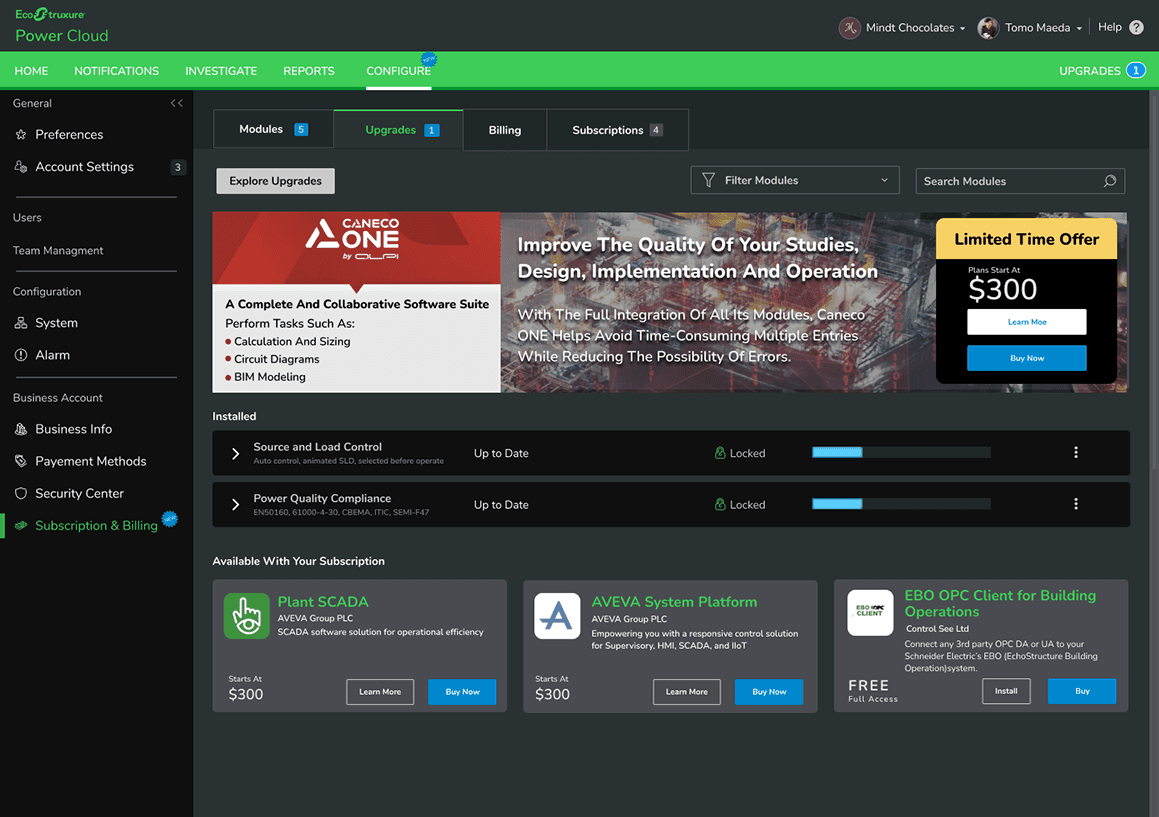
Task: Click Buy Now for AVEVA System Platform
Action: (x=769, y=692)
